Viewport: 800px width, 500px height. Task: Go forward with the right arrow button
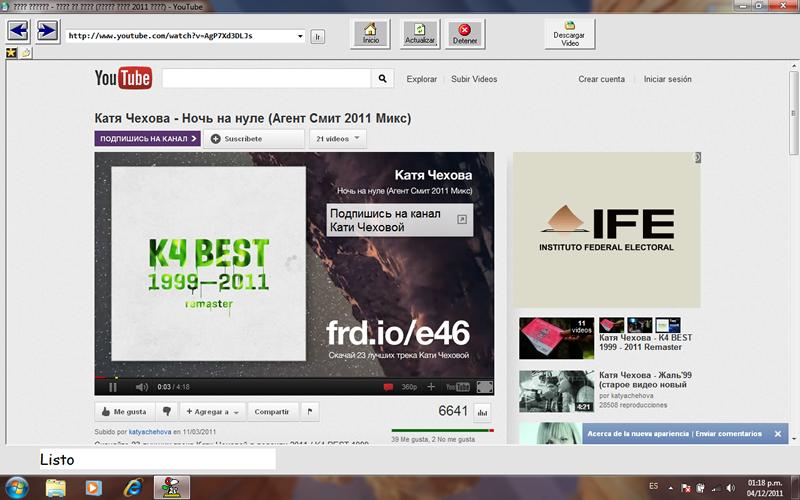(47, 31)
